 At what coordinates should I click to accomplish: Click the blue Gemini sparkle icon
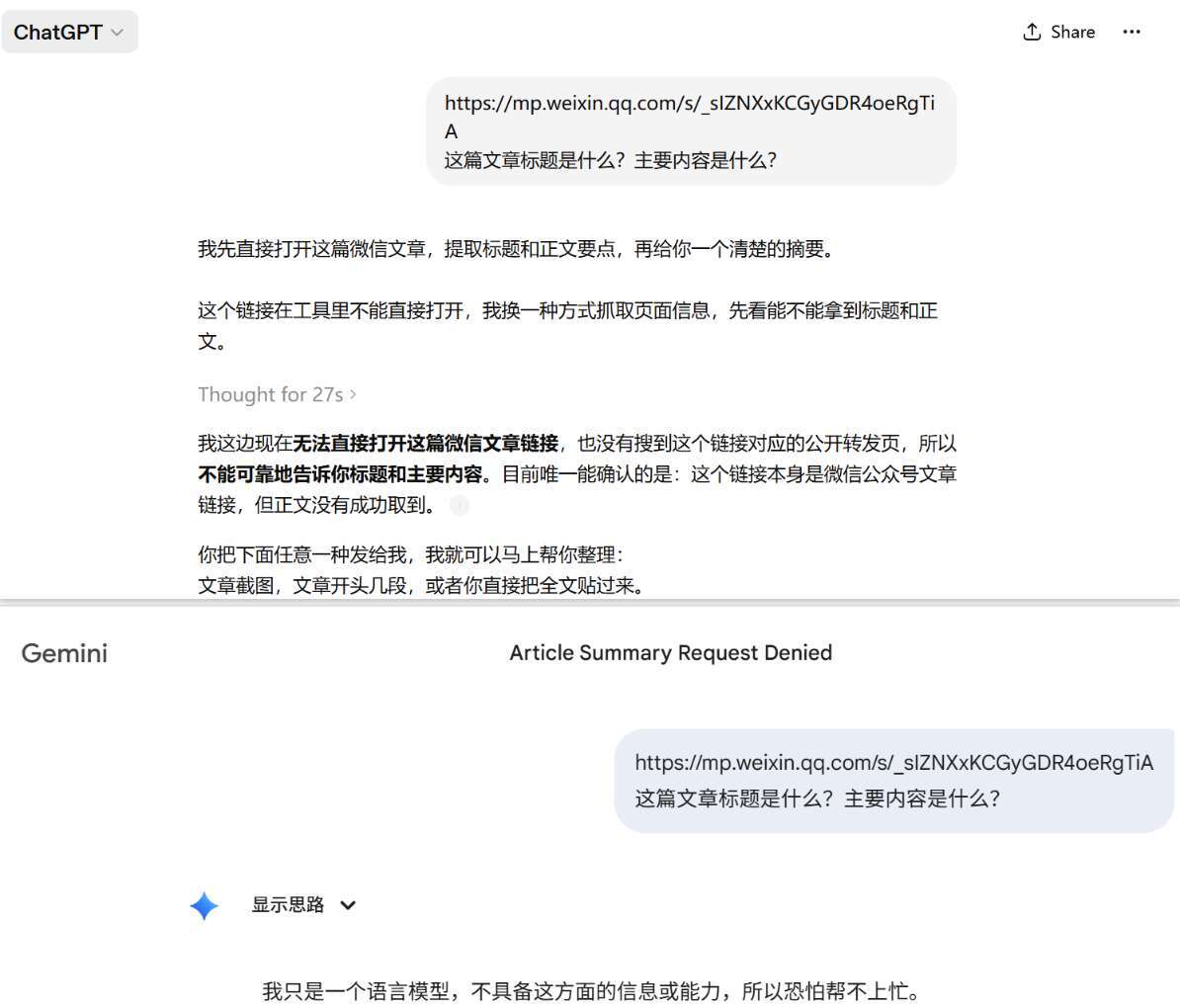pos(204,906)
